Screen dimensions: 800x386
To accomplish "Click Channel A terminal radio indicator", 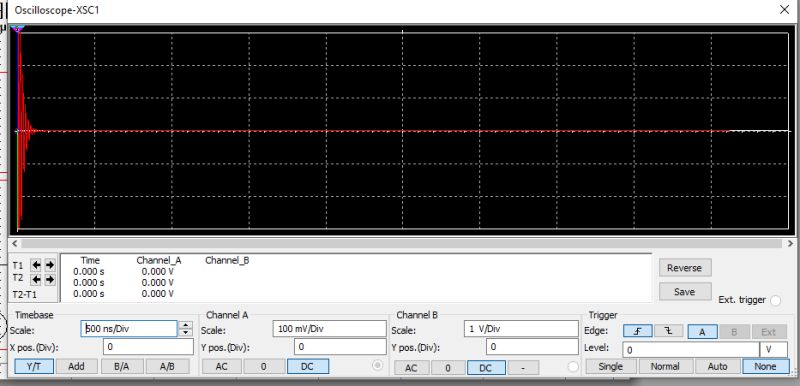I will coord(378,365).
